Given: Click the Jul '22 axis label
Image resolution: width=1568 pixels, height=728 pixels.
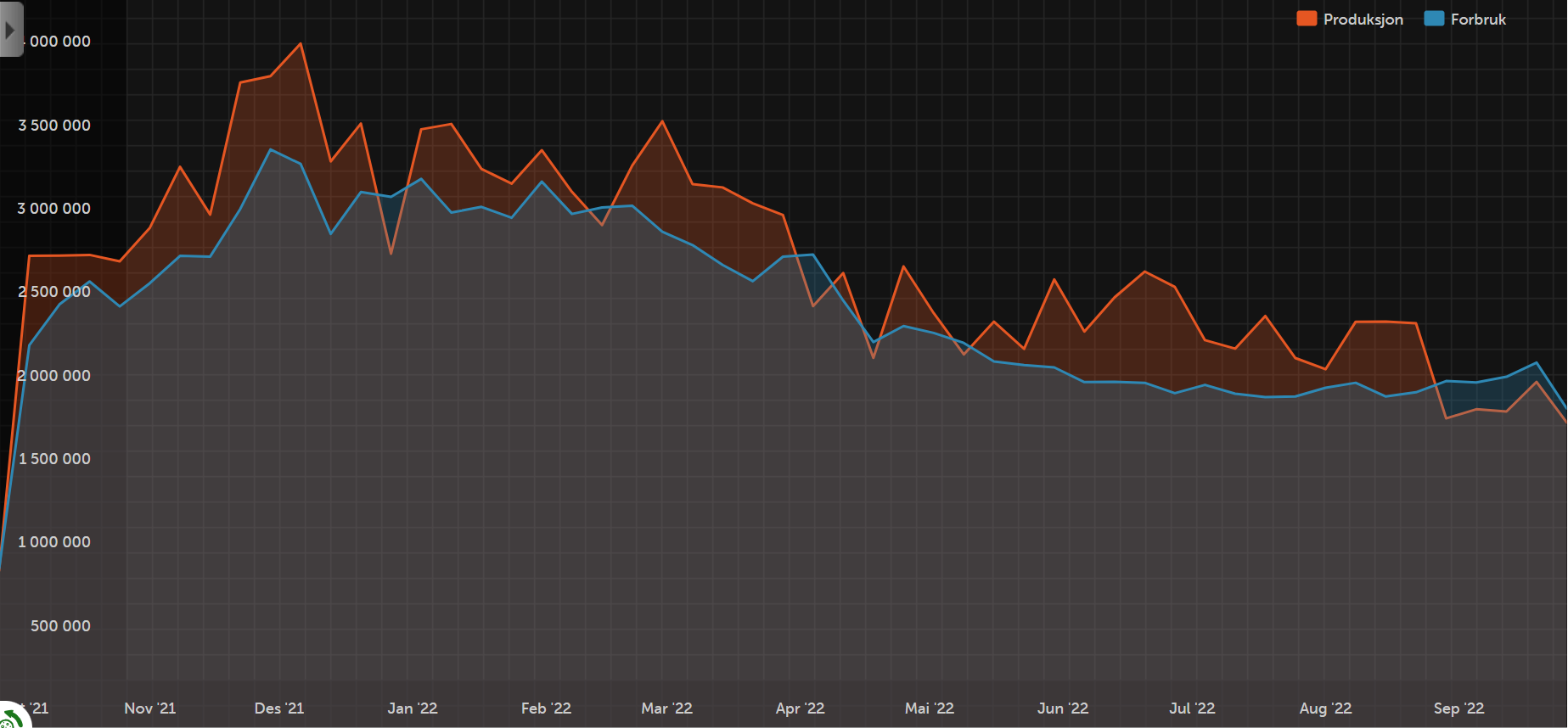Looking at the screenshot, I should coord(1192,708).
